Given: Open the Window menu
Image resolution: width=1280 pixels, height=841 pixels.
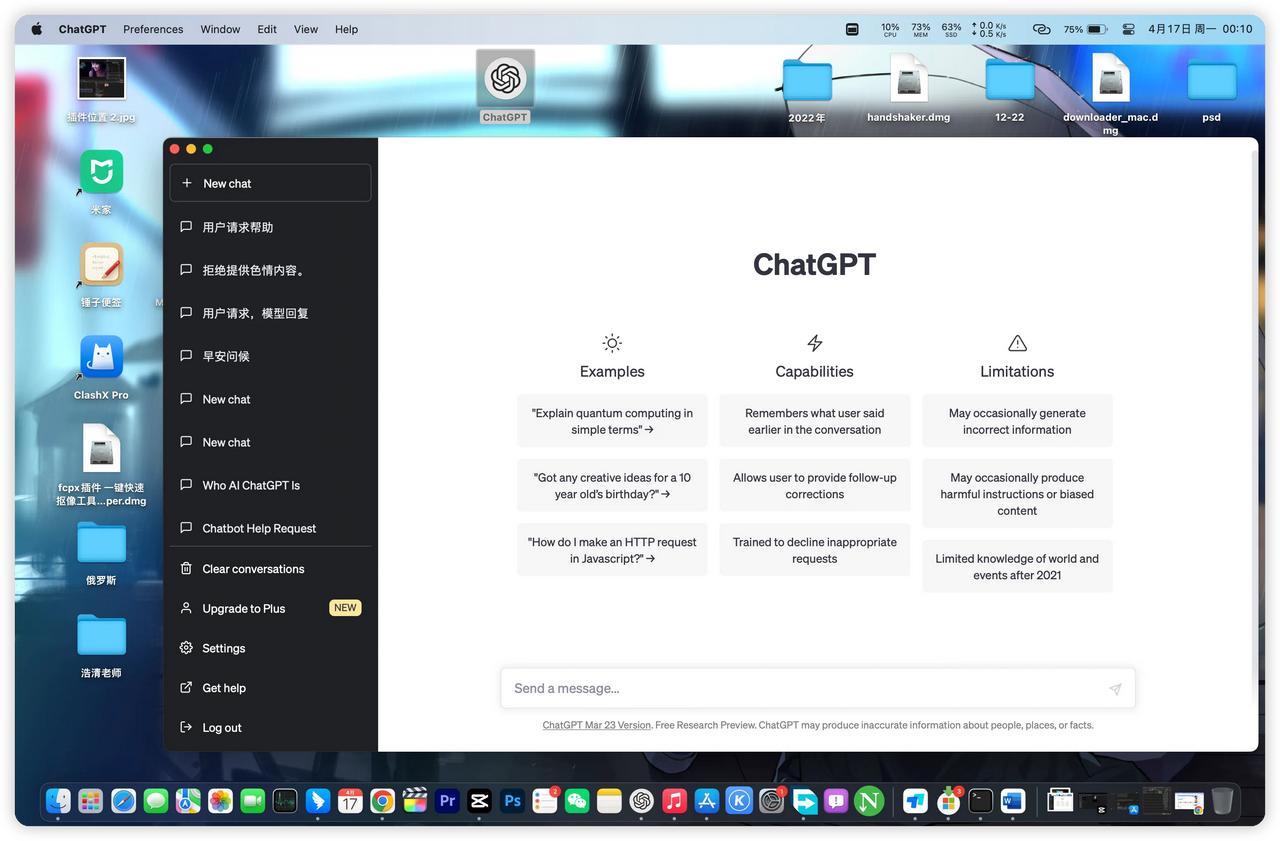Looking at the screenshot, I should 220,29.
